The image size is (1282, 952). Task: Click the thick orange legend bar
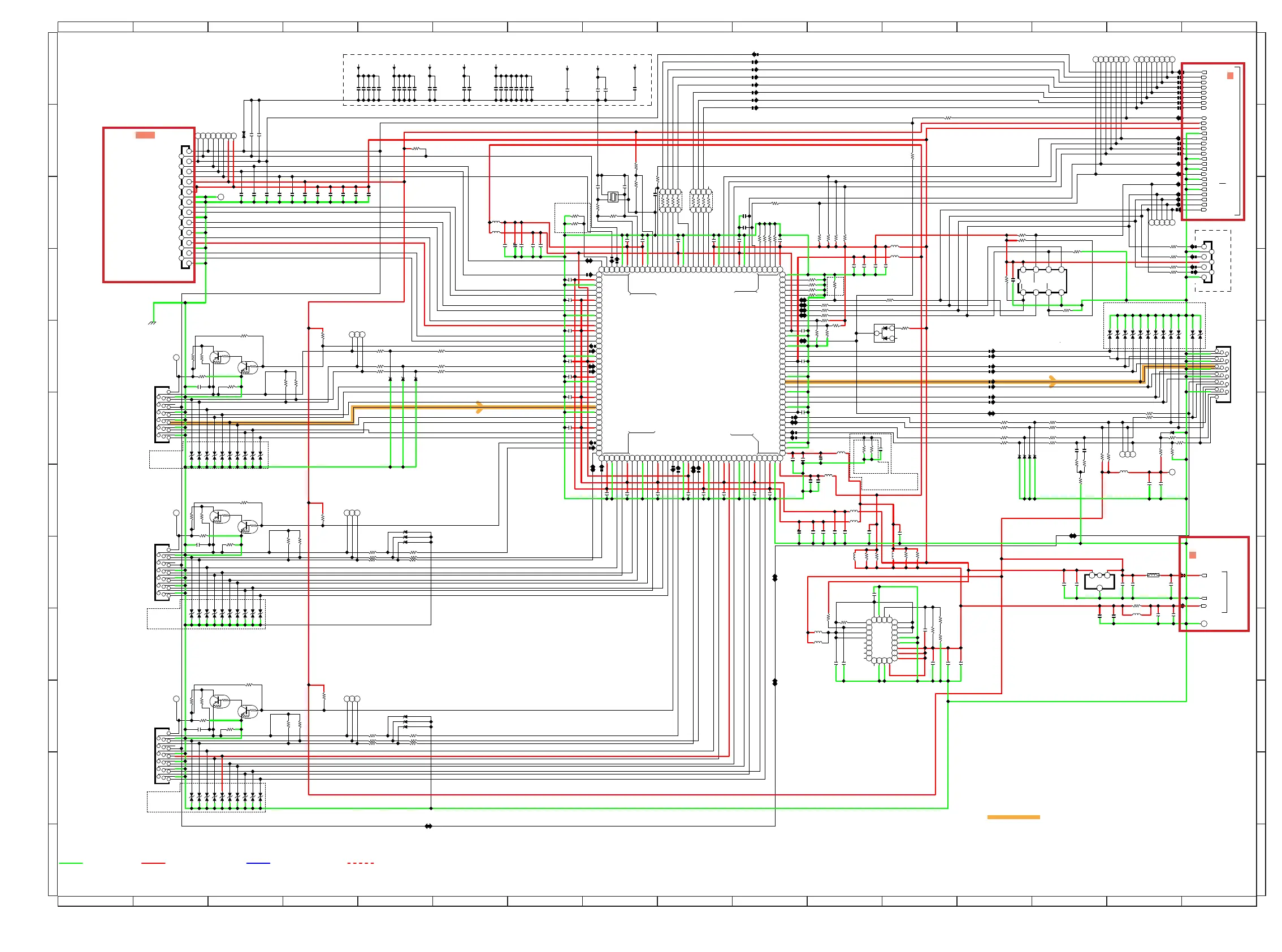[x=1014, y=816]
